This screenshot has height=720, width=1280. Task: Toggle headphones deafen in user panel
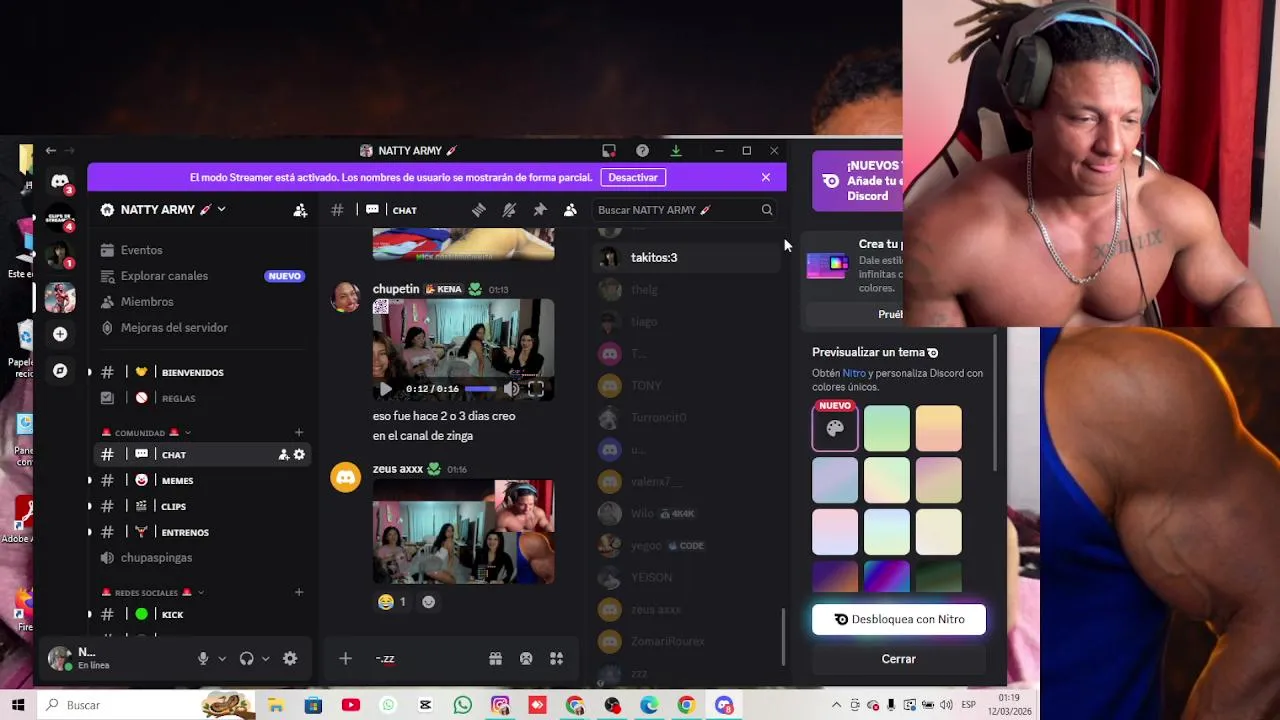(x=247, y=659)
